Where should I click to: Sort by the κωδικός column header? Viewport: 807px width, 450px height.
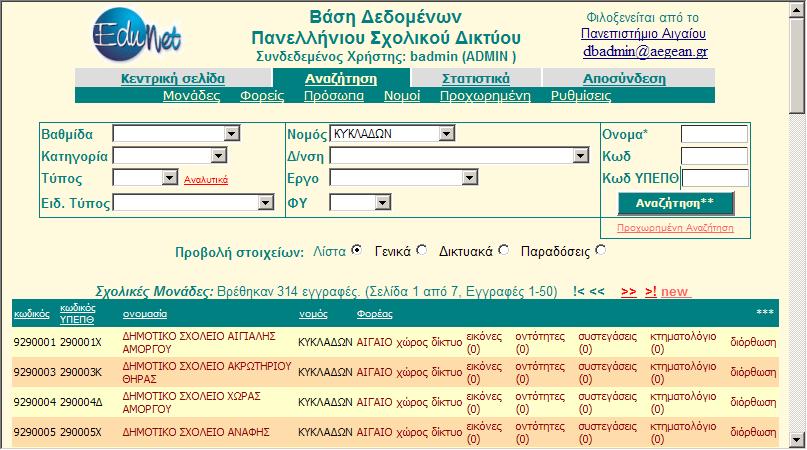(32, 314)
